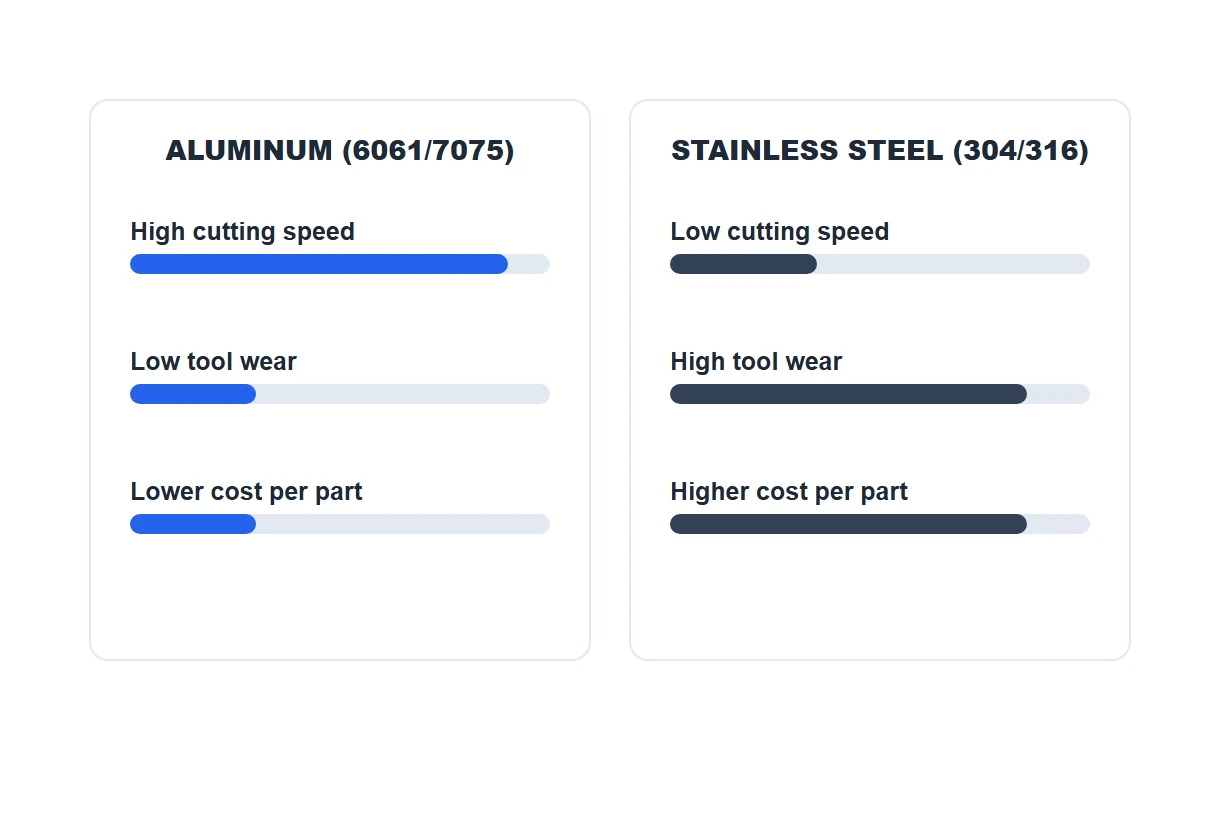Click the Lower cost per part bar

[340, 524]
